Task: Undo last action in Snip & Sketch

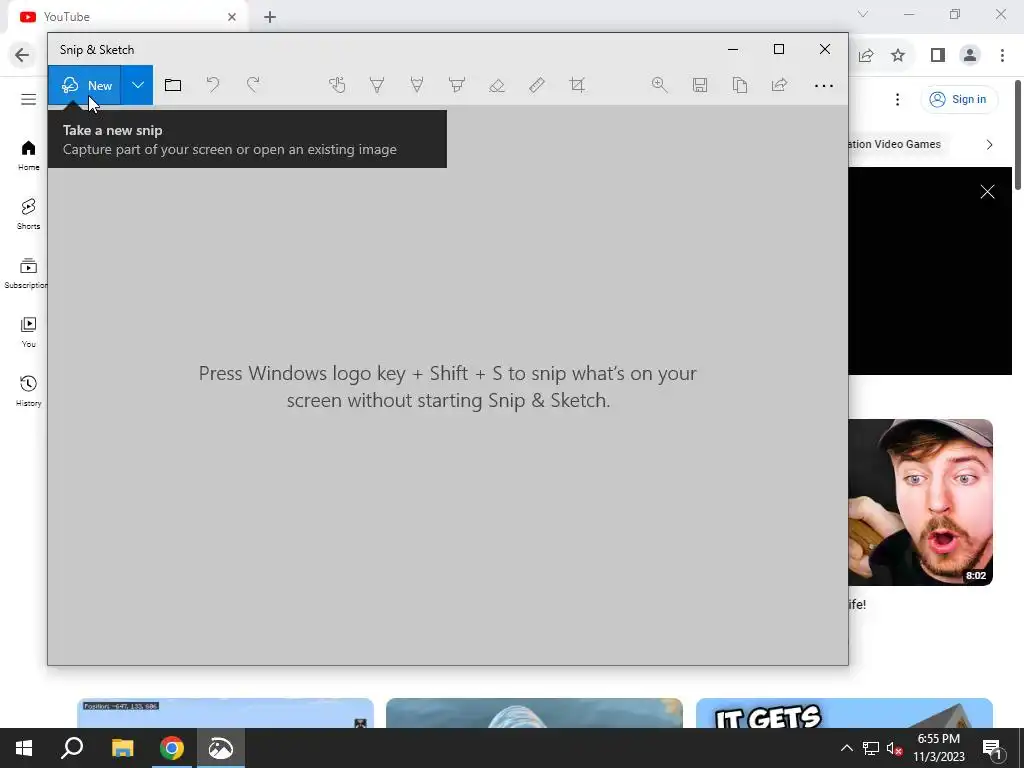Action: [213, 85]
